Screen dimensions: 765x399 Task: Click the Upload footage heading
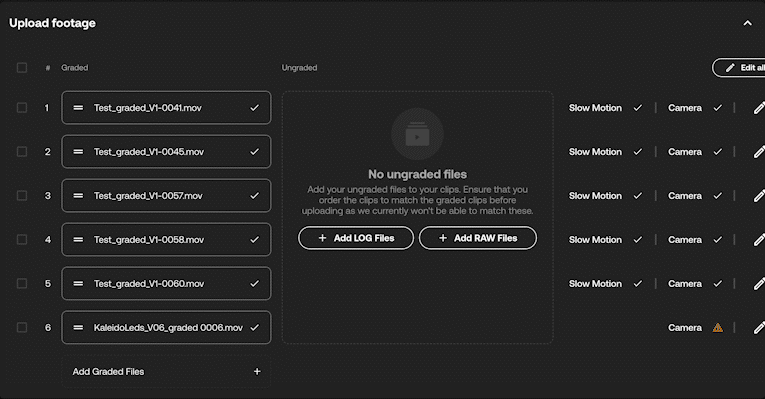[x=52, y=23]
